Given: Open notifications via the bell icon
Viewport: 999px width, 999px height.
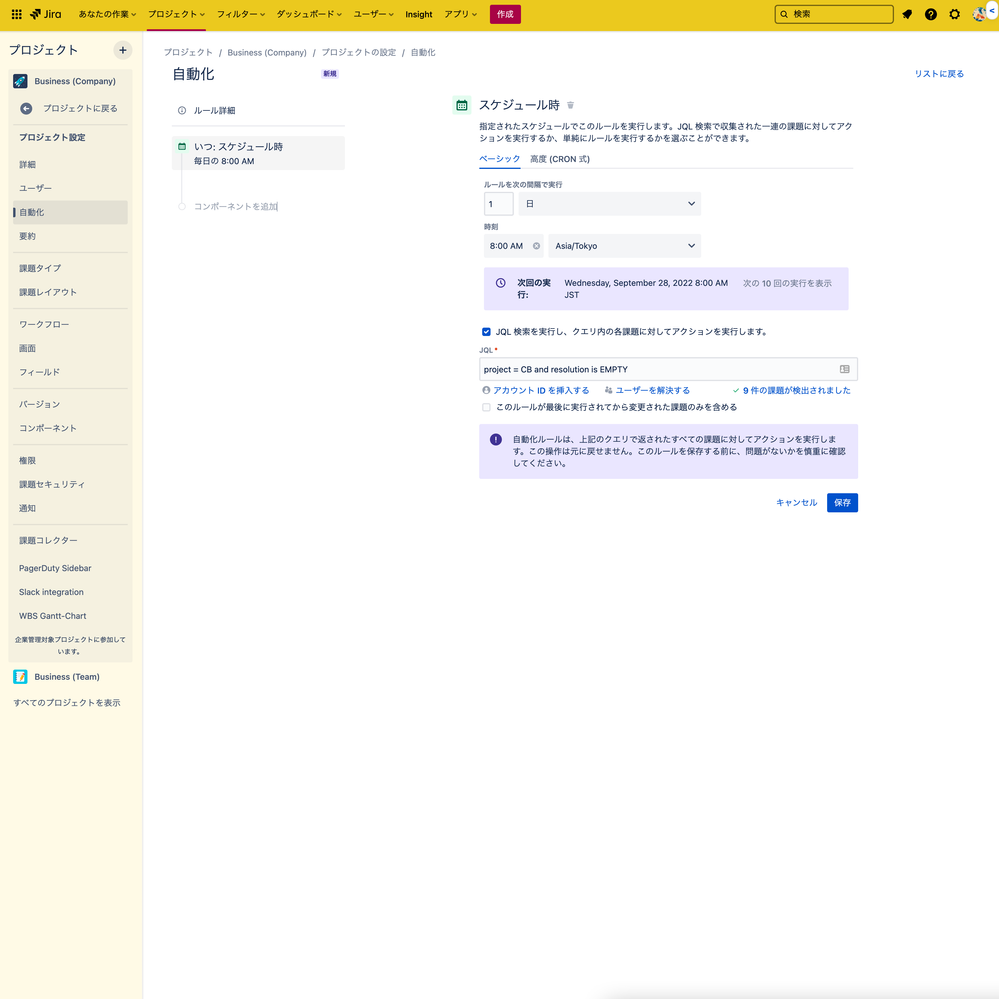Looking at the screenshot, I should (x=907, y=14).
